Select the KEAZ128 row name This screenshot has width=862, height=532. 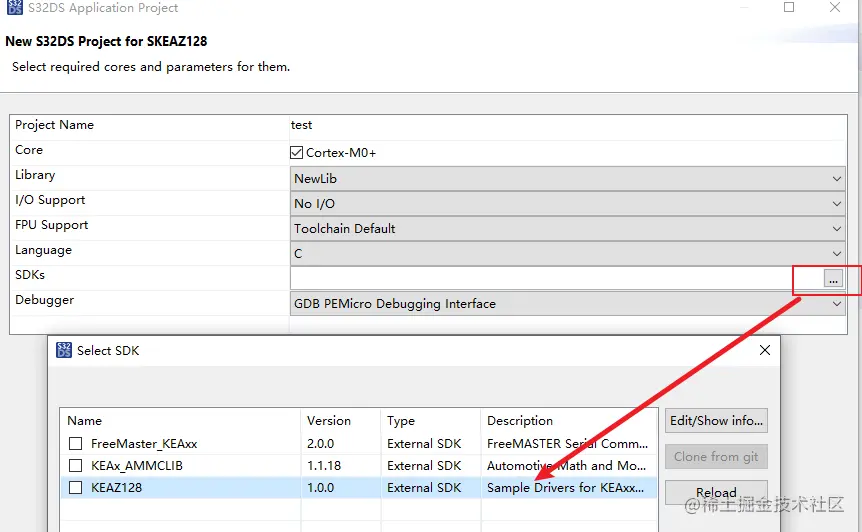click(117, 487)
